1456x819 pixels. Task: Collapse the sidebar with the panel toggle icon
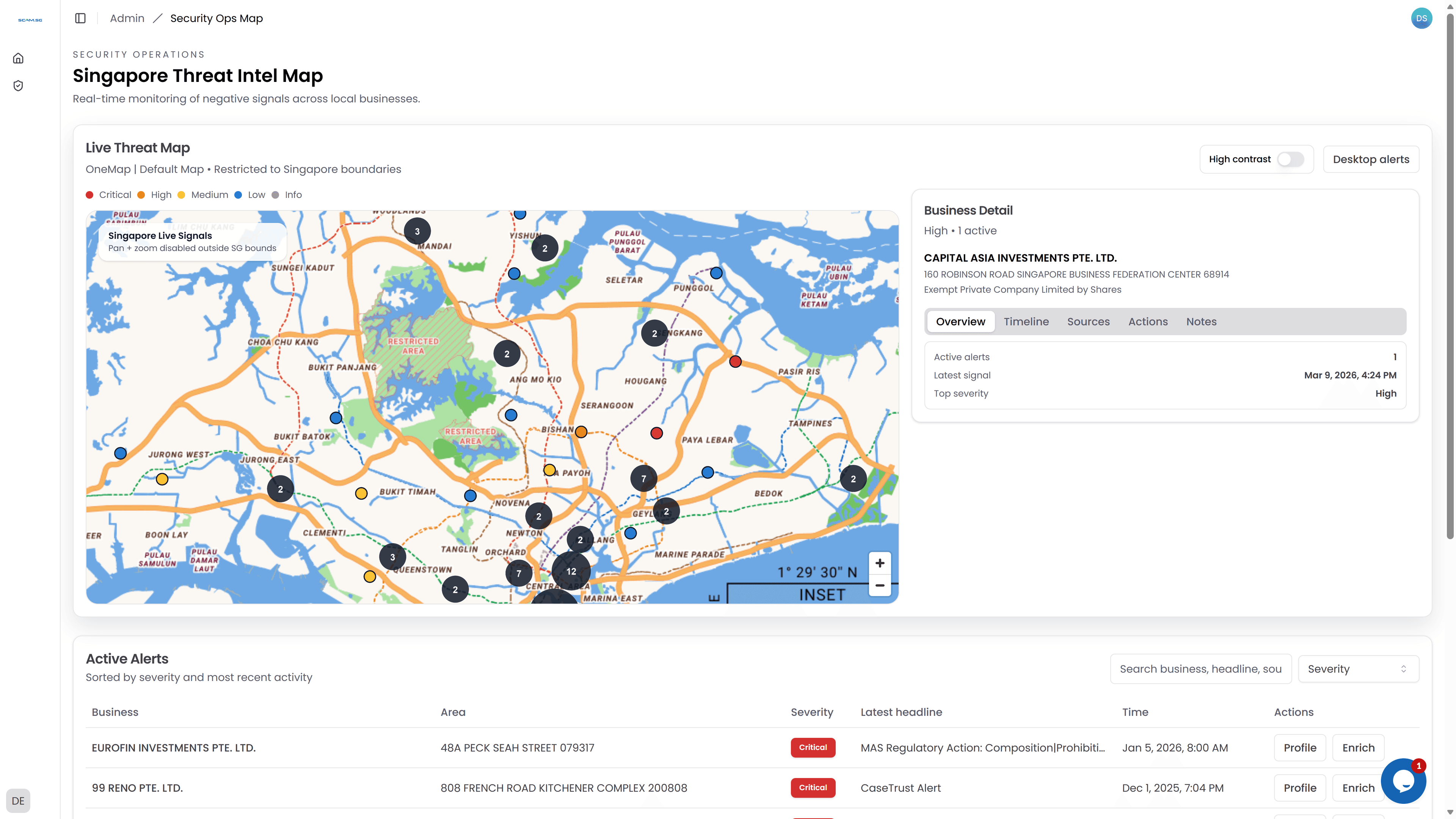pos(80,18)
